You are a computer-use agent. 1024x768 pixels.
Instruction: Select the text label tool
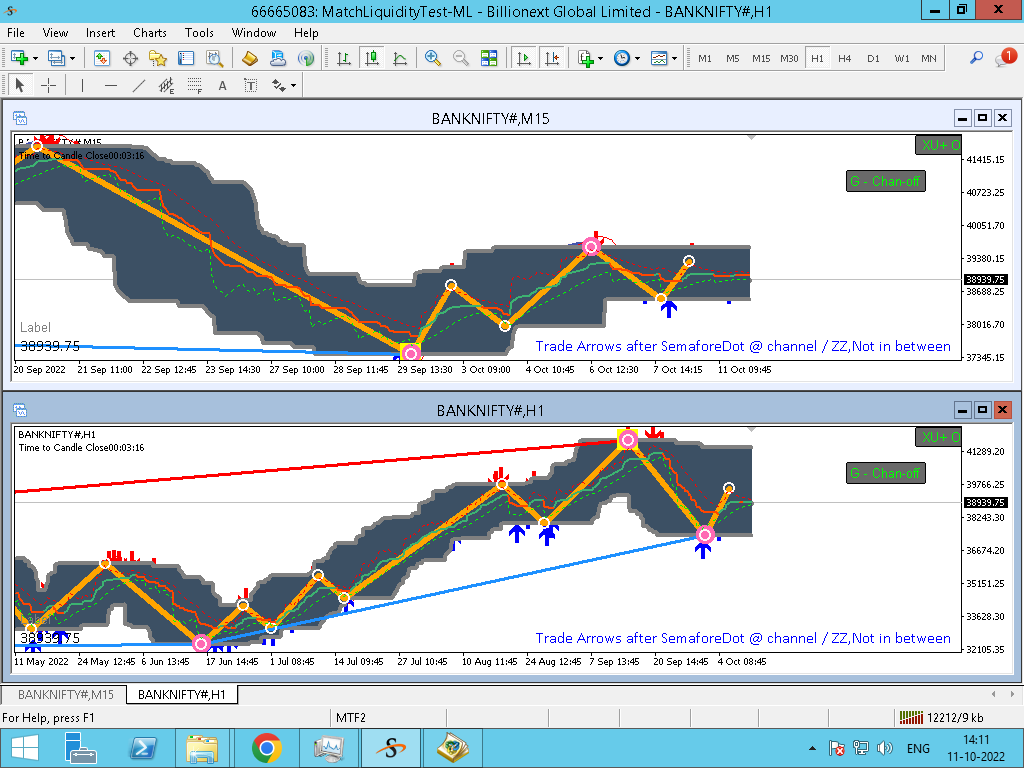pos(250,86)
